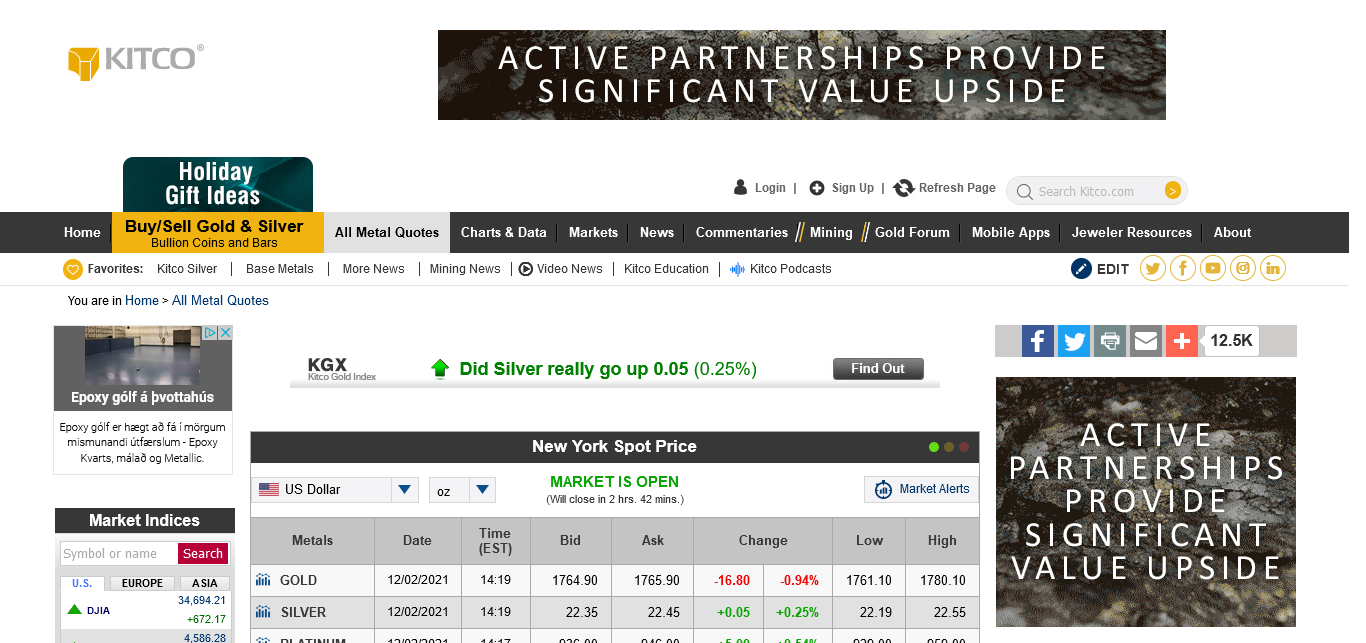The height and width of the screenshot is (643, 1366).
Task: Click the email share icon
Action: point(1146,341)
